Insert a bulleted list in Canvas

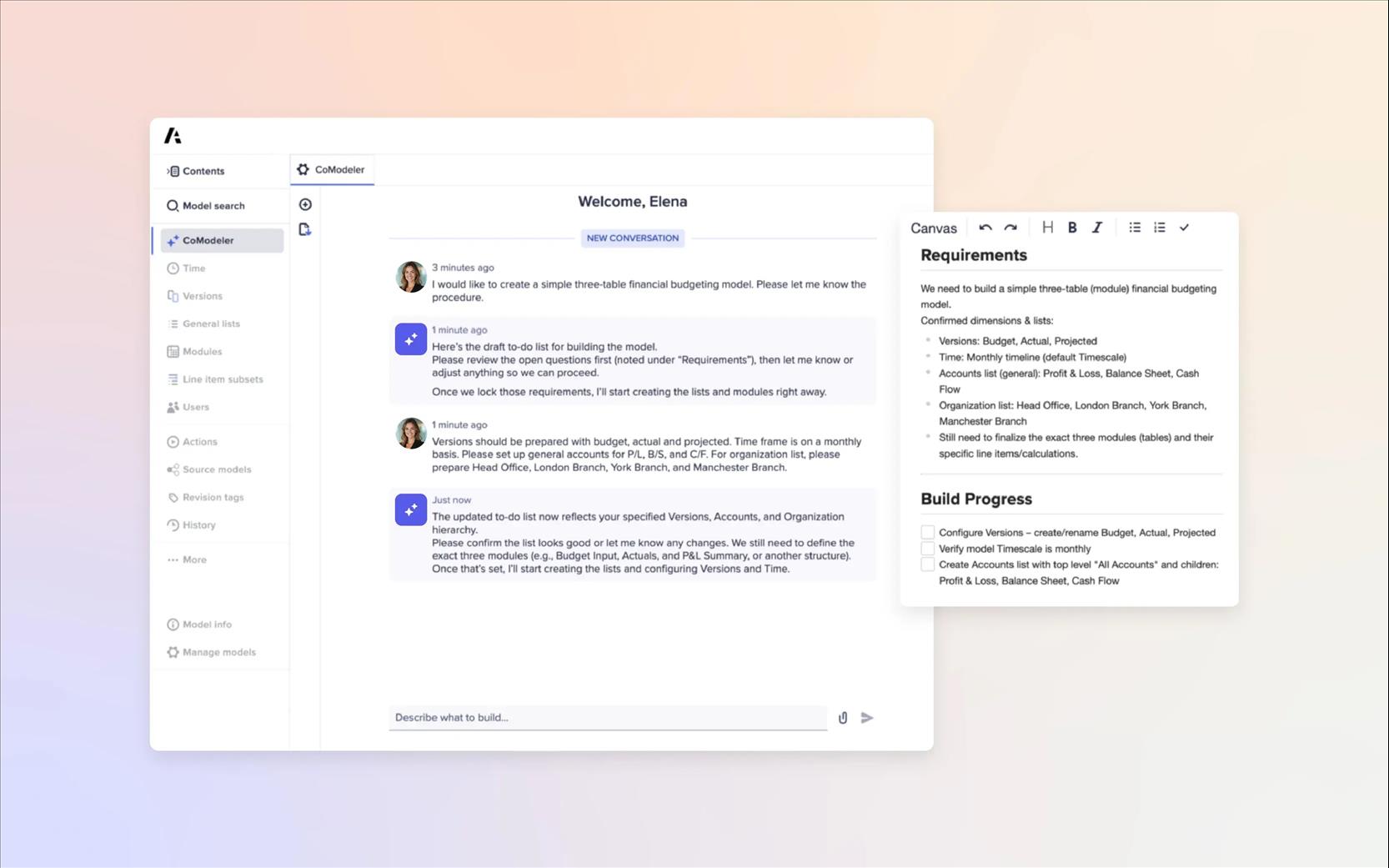[1135, 228]
